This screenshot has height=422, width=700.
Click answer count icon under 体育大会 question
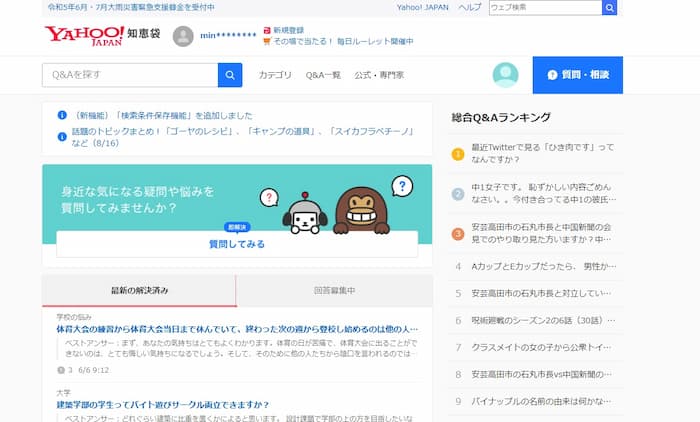(61, 370)
